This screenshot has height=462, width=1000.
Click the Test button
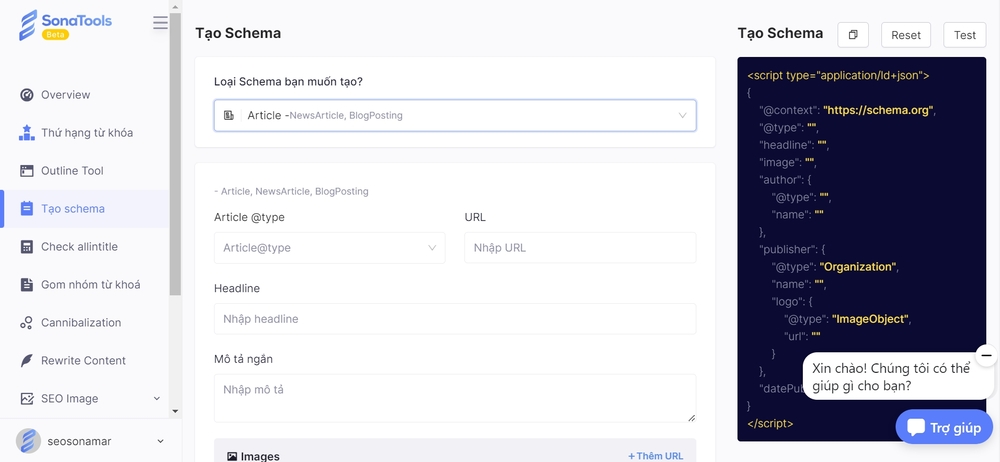coord(965,35)
